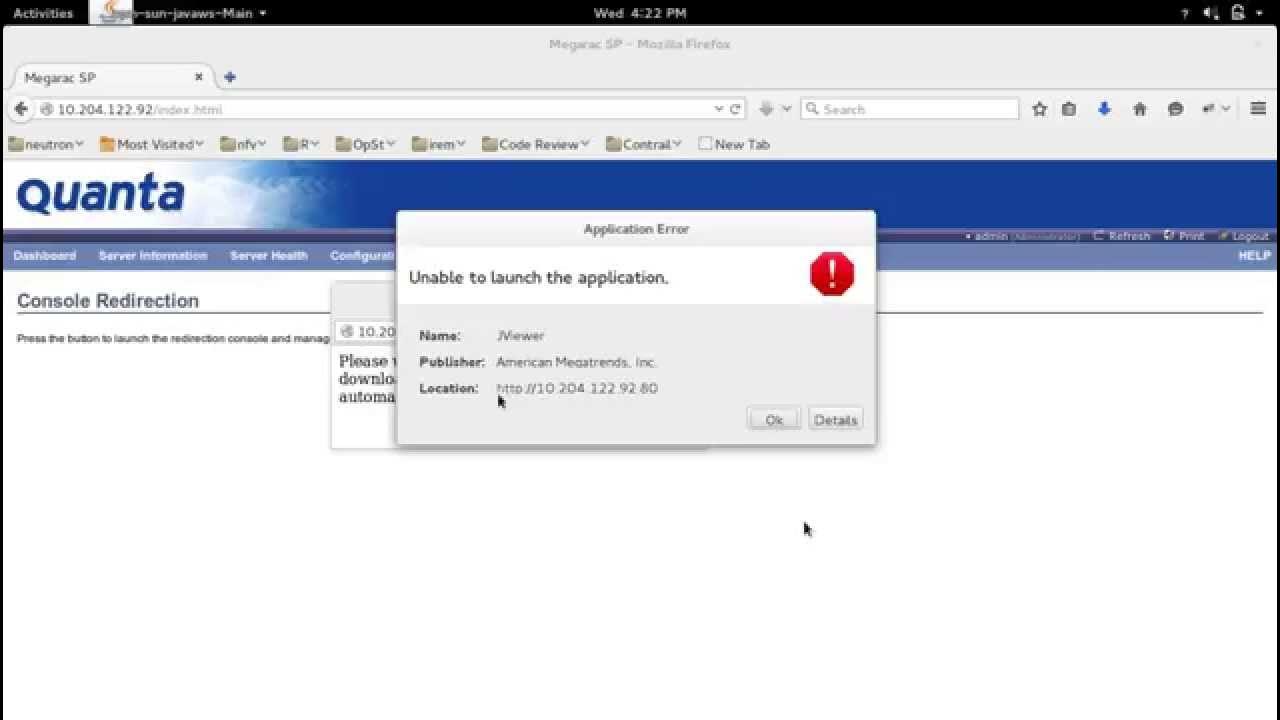Bookmark this page with the star icon
Image resolution: width=1280 pixels, height=720 pixels.
tap(1040, 109)
